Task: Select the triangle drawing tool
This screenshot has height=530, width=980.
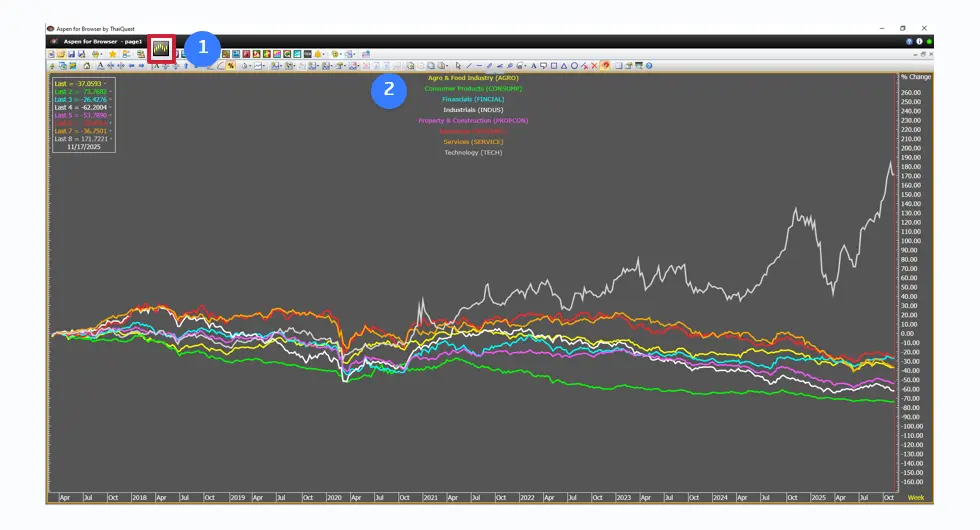Action: pyautogui.click(x=564, y=66)
